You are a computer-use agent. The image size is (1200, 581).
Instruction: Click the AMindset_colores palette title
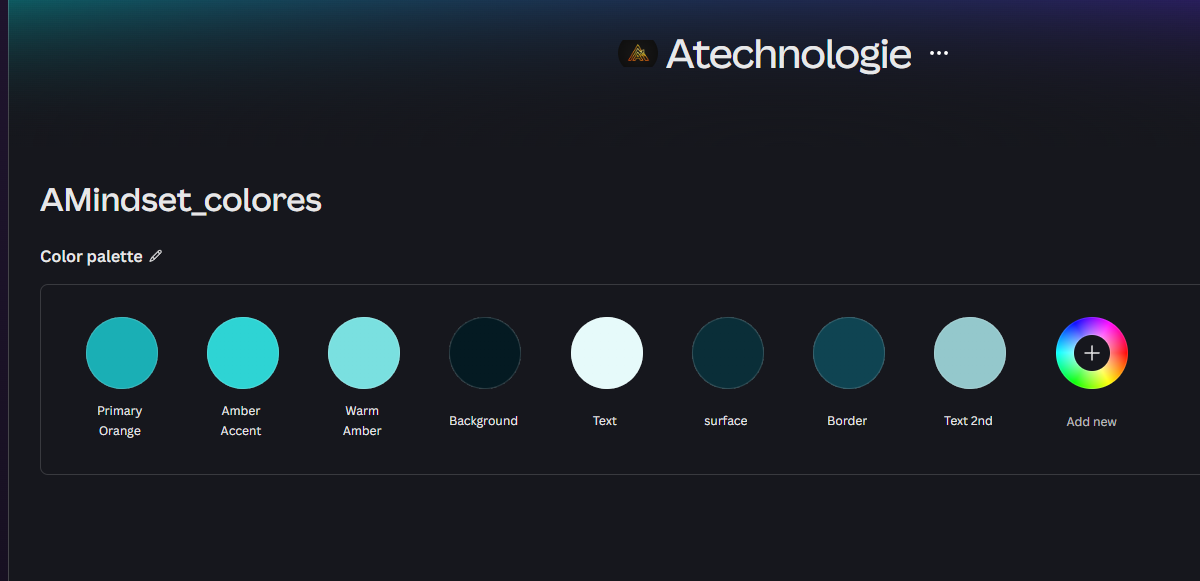180,200
